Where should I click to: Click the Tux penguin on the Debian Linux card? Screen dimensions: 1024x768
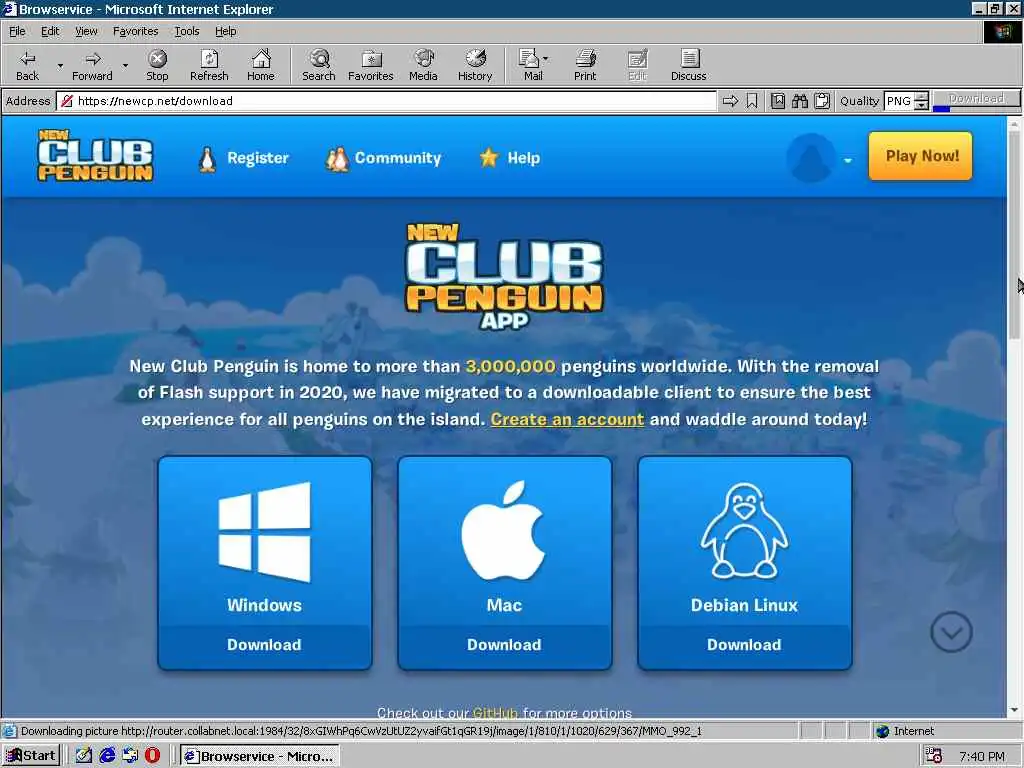click(x=744, y=530)
